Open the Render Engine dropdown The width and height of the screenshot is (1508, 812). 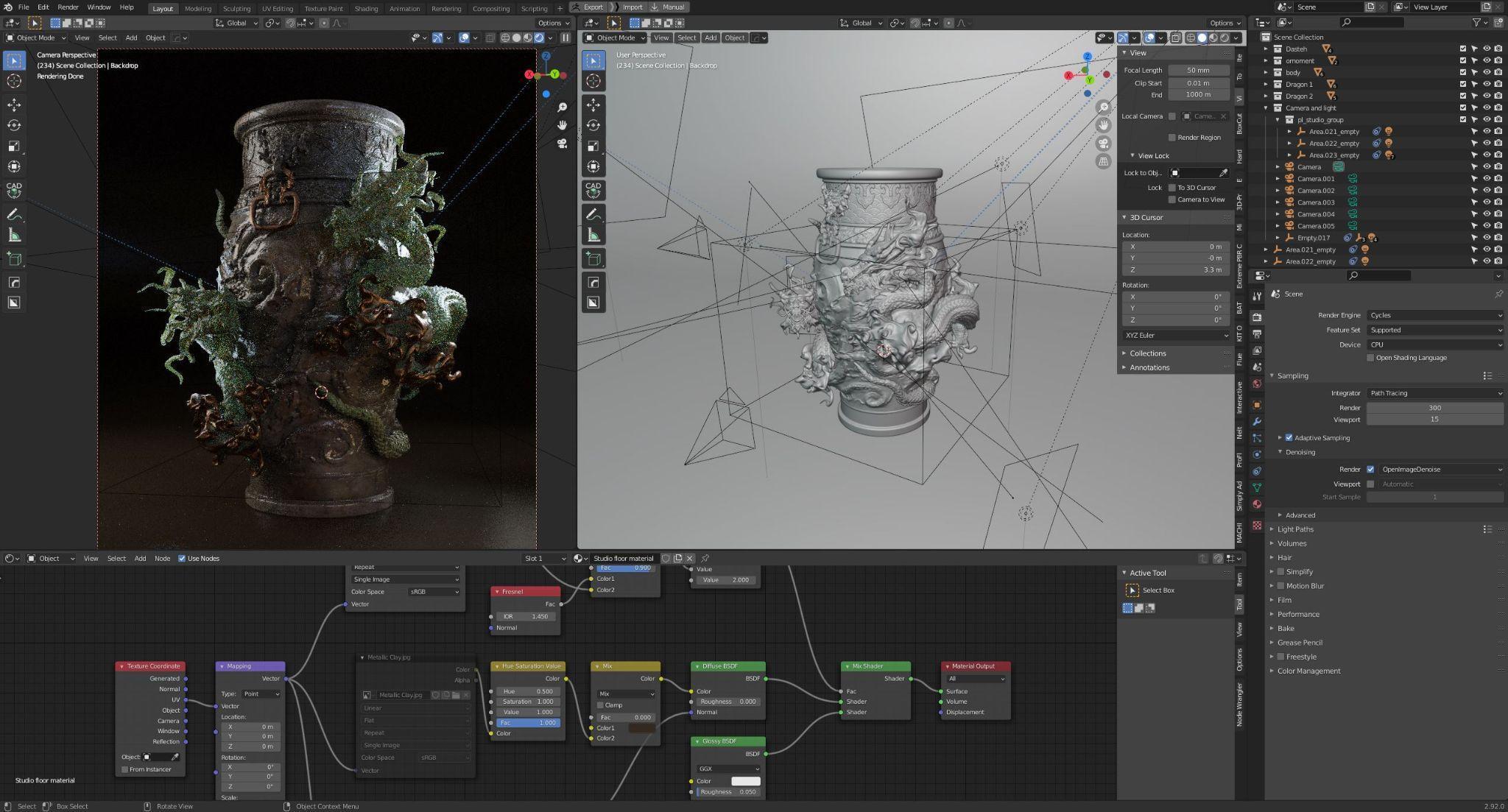1434,315
